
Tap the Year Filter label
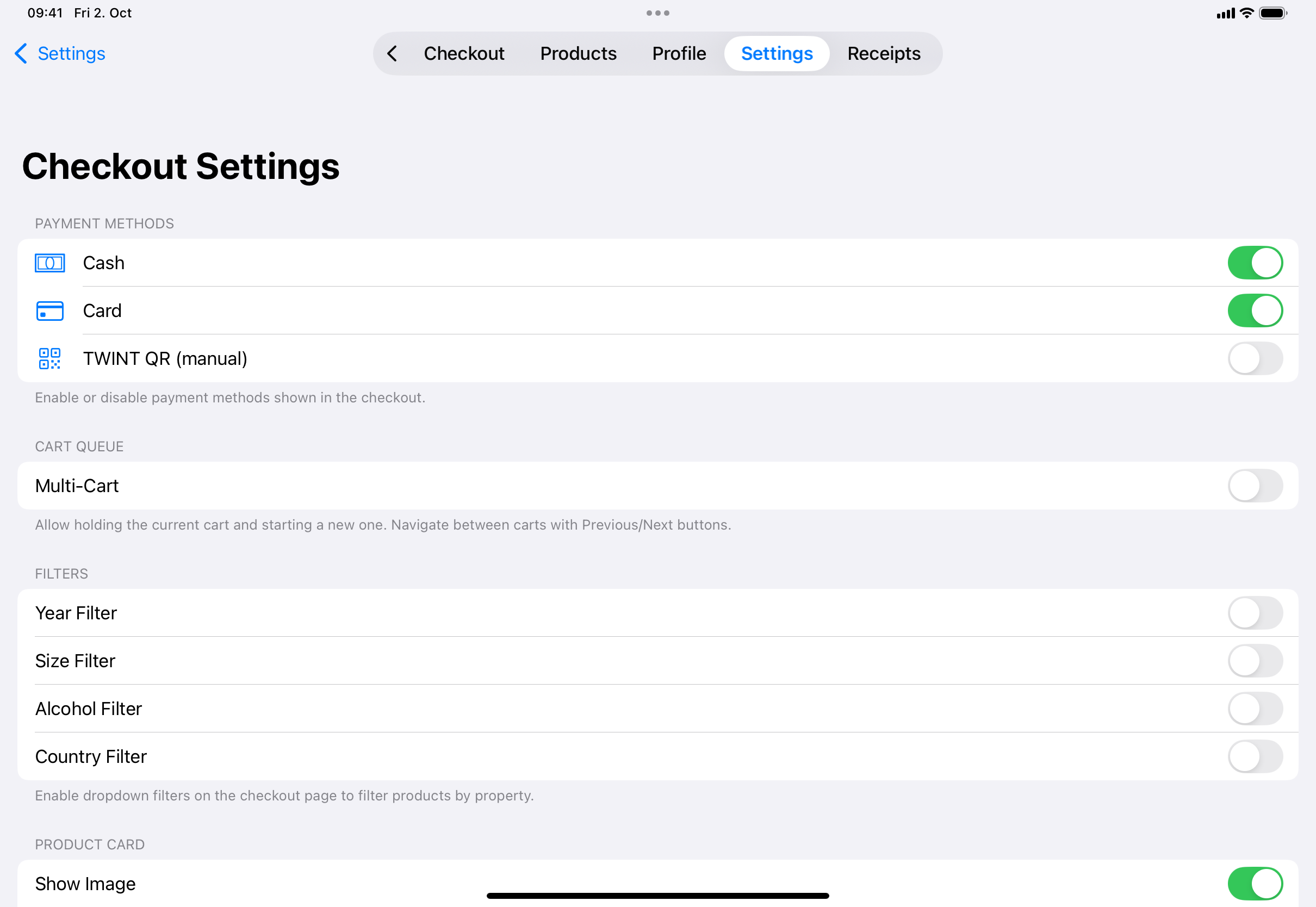[76, 613]
